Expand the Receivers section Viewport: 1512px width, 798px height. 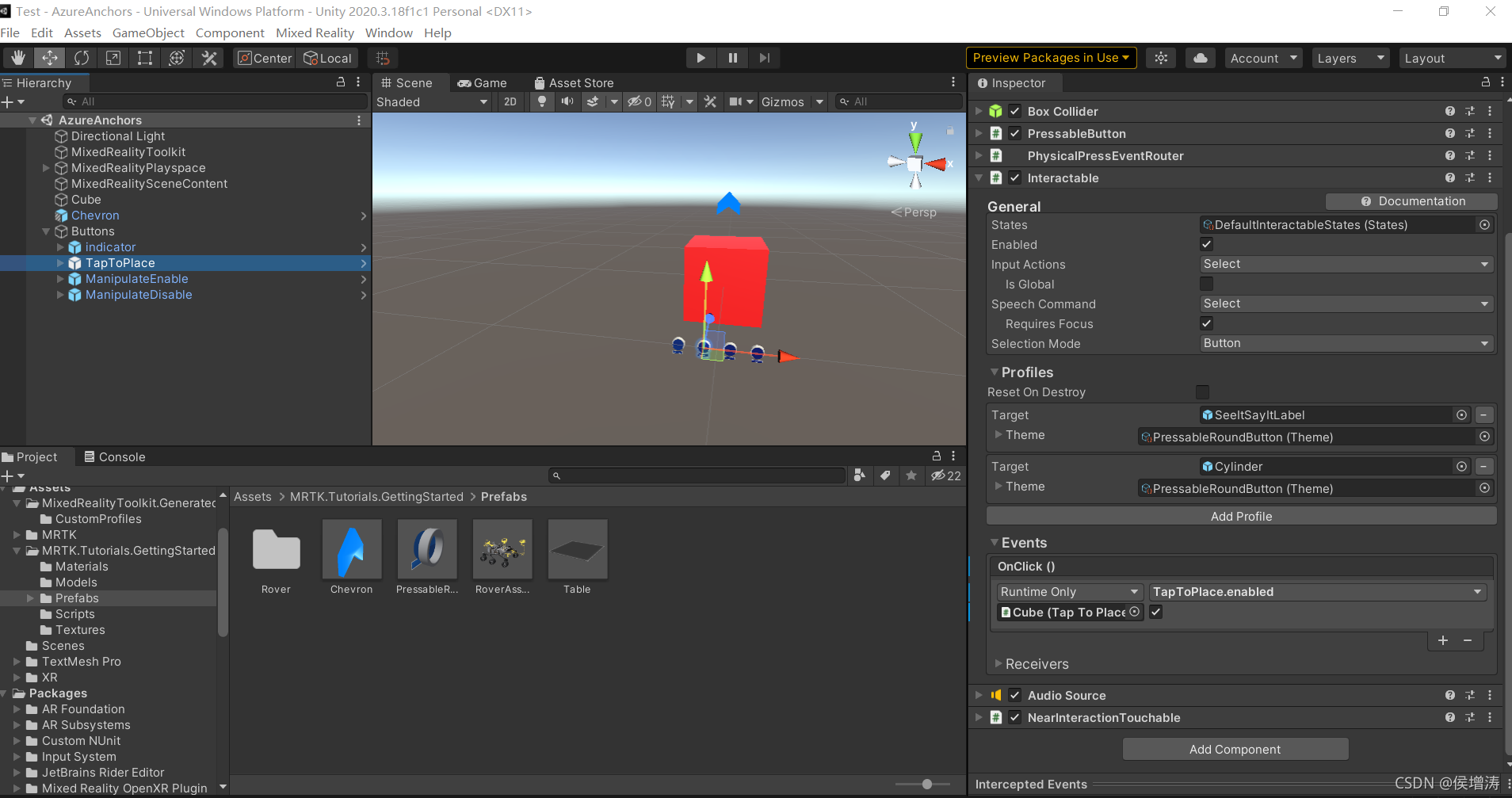coord(998,664)
